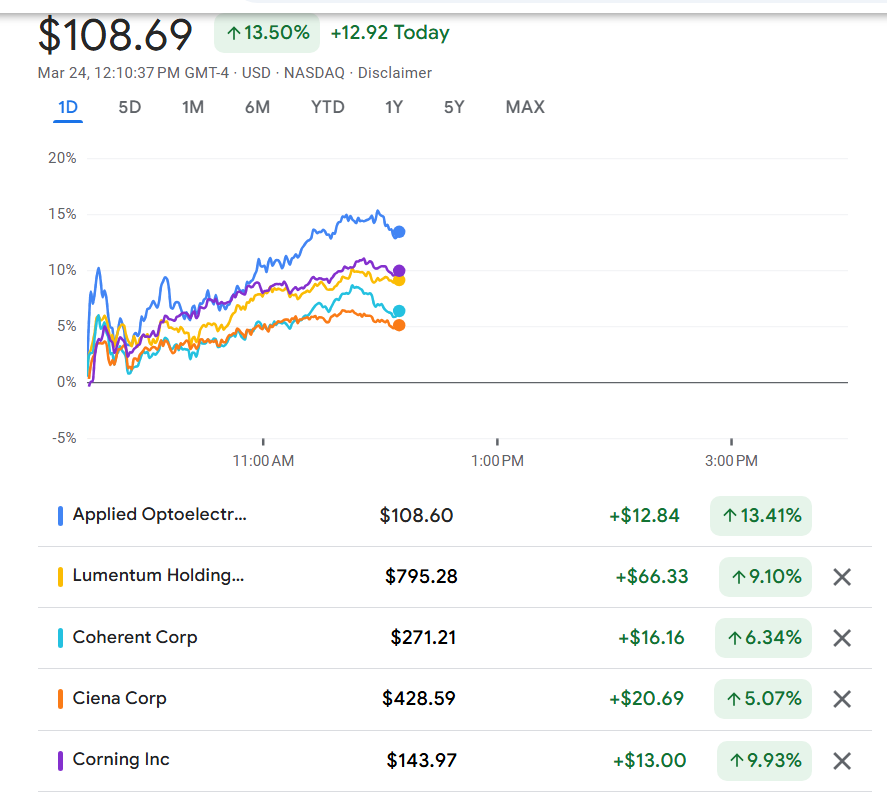
Task: Click the 15% y-axis label
Action: [62, 214]
